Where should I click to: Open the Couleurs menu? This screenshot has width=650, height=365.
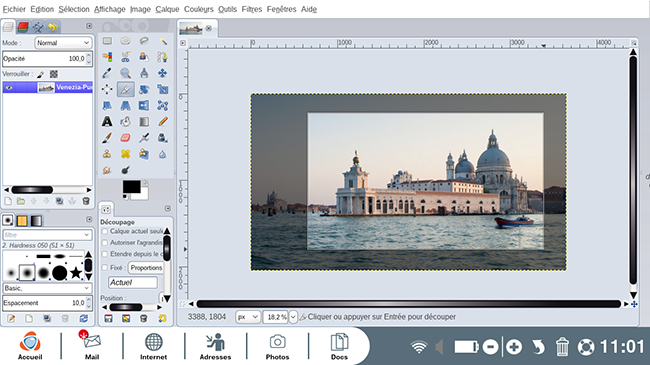tap(199, 9)
